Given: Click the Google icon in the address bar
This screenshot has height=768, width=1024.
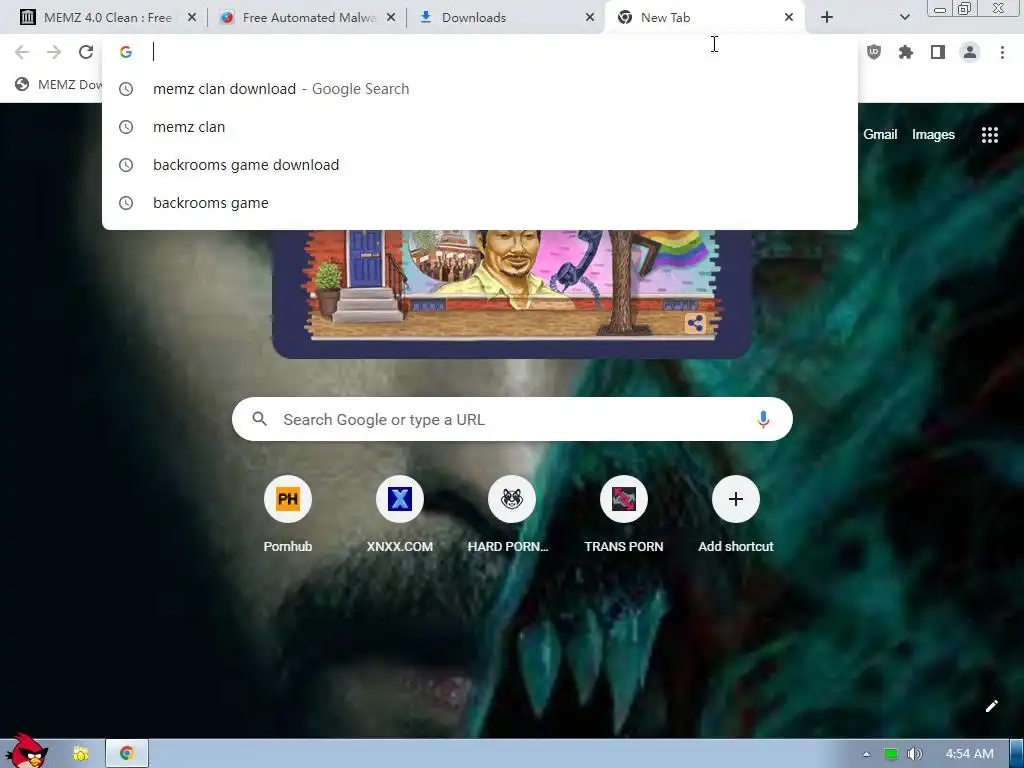Looking at the screenshot, I should (126, 52).
